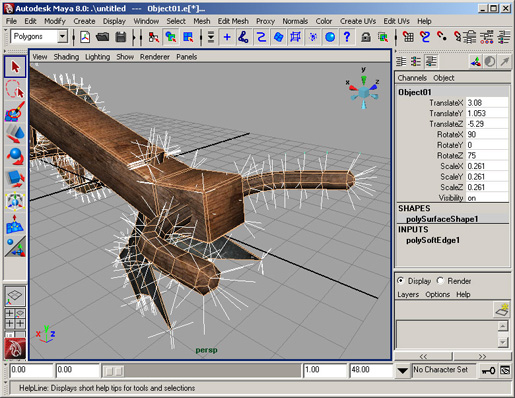Open the animation preferences icon
The width and height of the screenshot is (515, 398).
pos(505,370)
